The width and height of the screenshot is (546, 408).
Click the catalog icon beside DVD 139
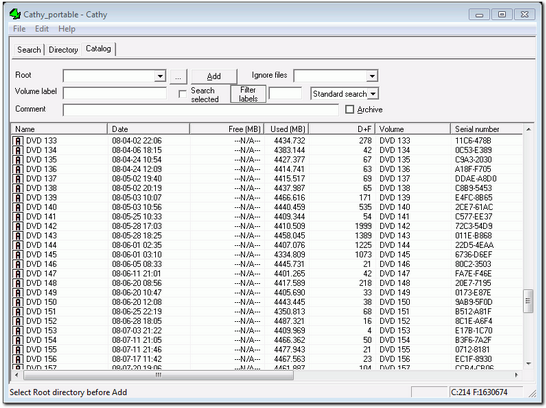pyautogui.click(x=18, y=198)
